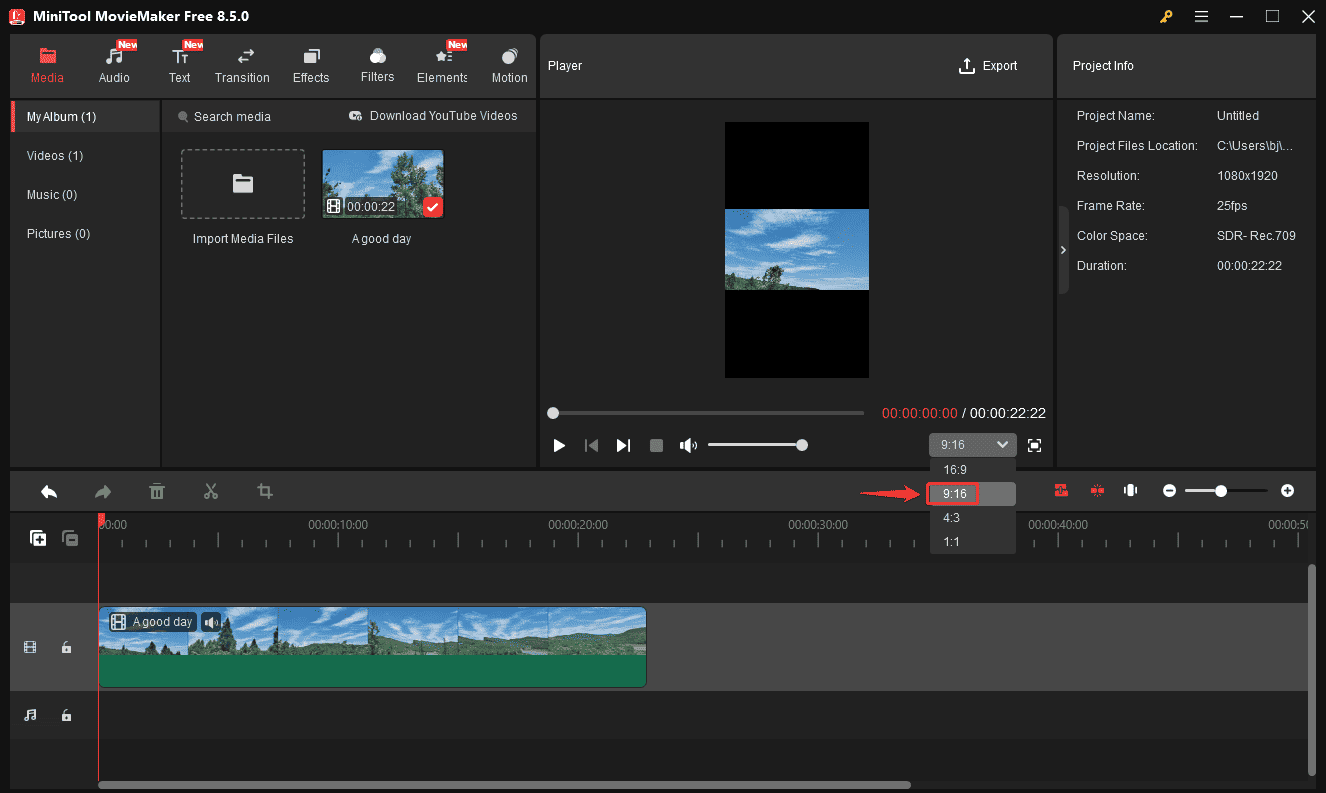The image size is (1326, 793).
Task: Select the Filters tool
Action: point(377,62)
